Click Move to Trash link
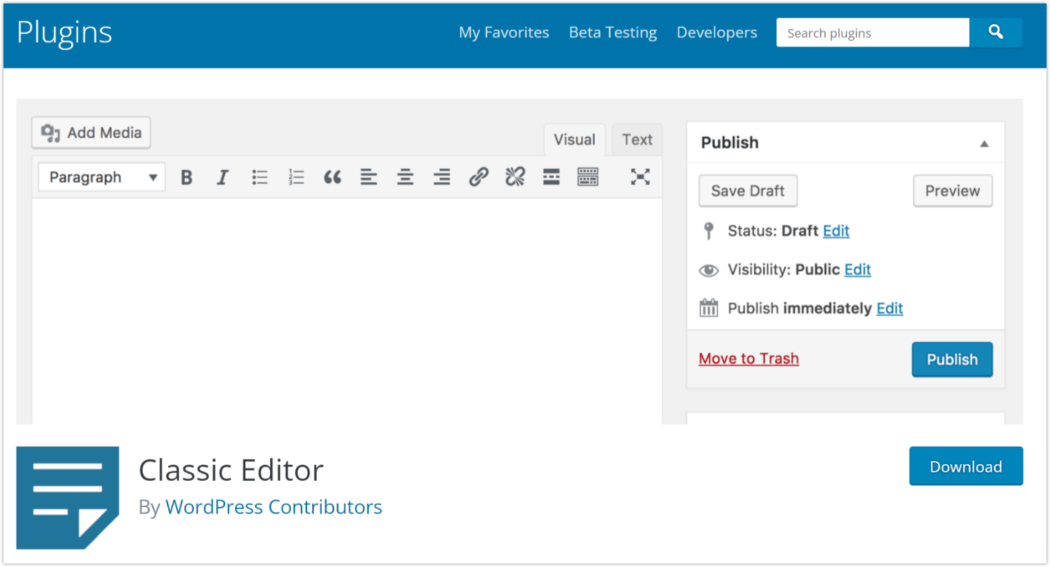The image size is (1050, 567). (749, 359)
